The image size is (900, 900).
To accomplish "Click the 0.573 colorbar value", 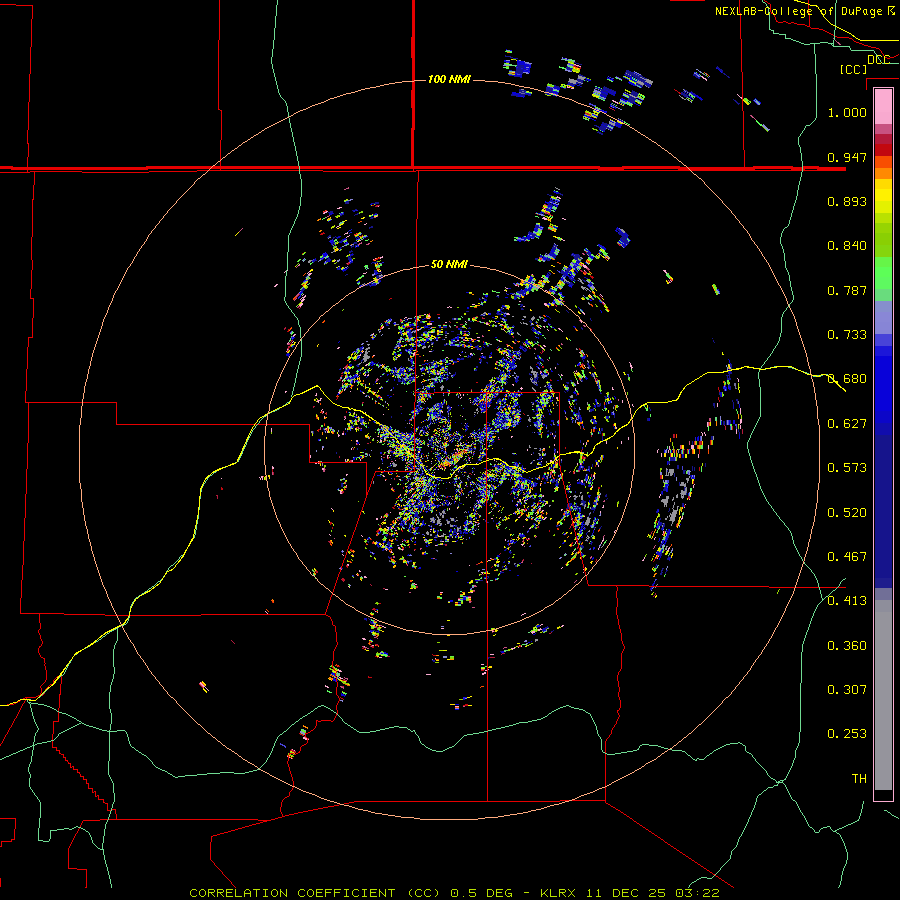I will click(x=847, y=468).
